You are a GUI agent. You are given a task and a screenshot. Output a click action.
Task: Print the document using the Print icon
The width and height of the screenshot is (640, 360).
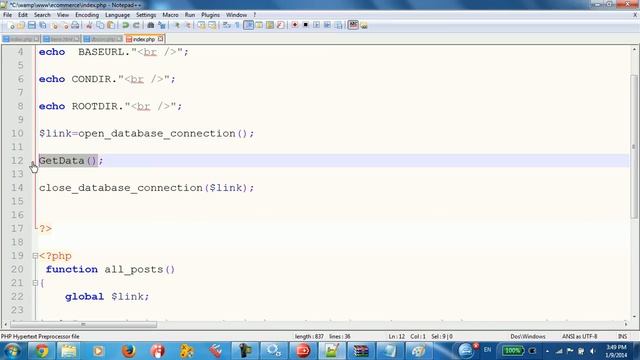(x=75, y=25)
